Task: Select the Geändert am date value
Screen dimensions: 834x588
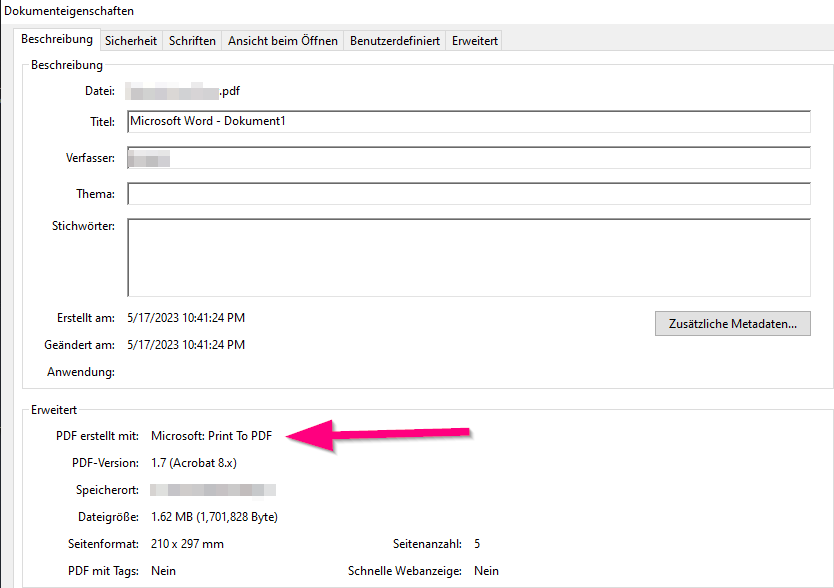Action: click(186, 345)
